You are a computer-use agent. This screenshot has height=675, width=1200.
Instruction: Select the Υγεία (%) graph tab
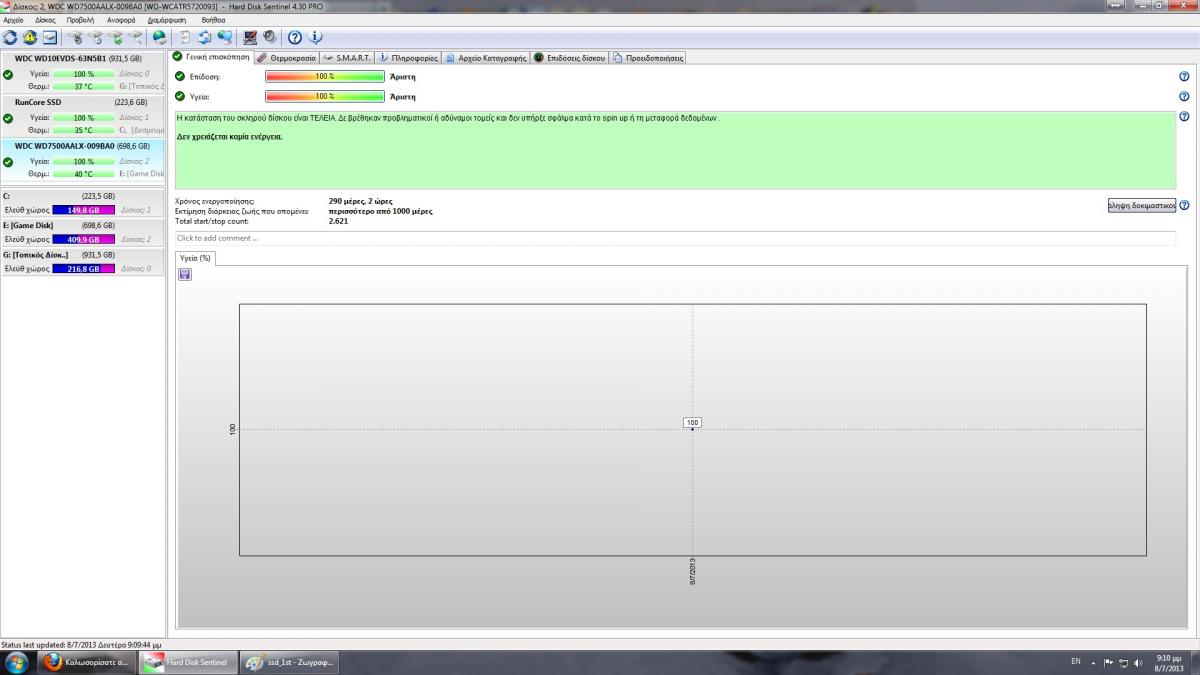195,258
